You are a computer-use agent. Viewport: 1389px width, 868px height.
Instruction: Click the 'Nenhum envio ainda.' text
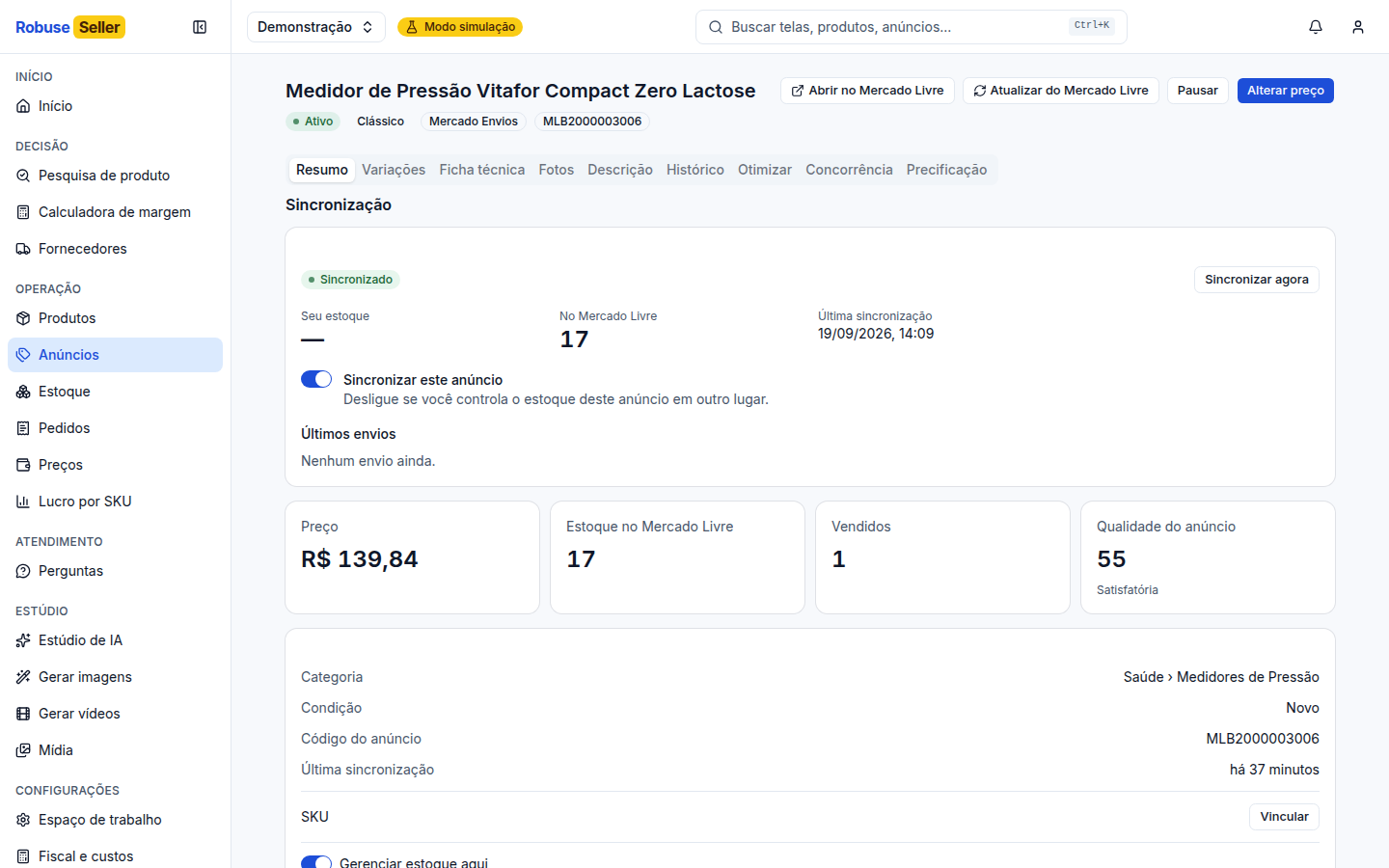tap(368, 461)
